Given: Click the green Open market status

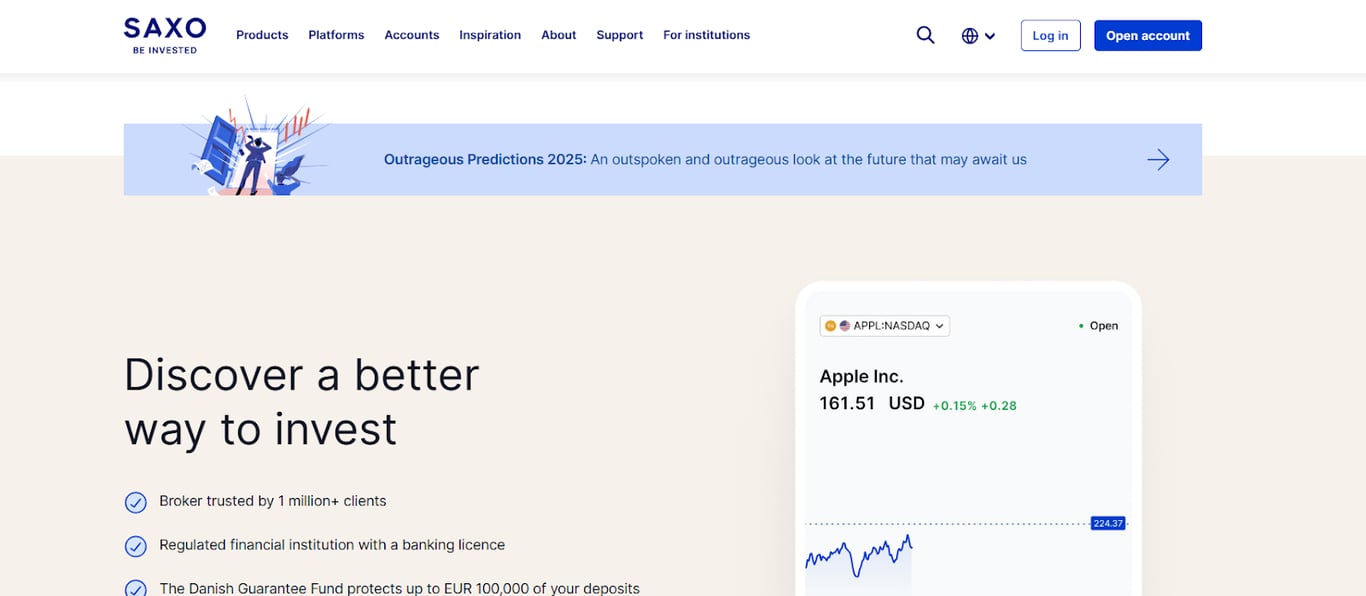Looking at the screenshot, I should [x=1098, y=326].
